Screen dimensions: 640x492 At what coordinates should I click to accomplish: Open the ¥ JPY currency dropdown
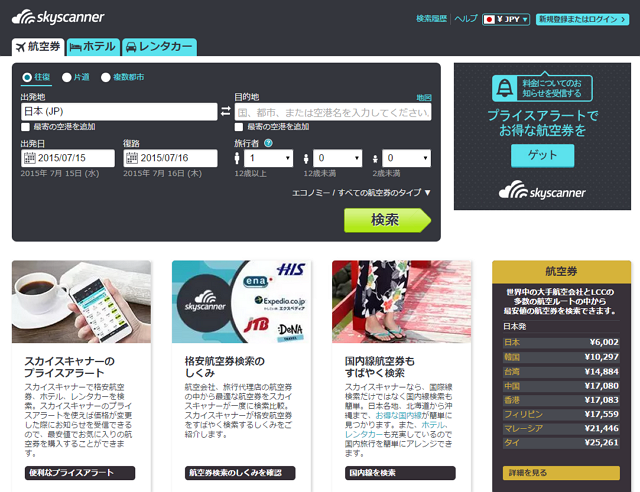coord(506,19)
